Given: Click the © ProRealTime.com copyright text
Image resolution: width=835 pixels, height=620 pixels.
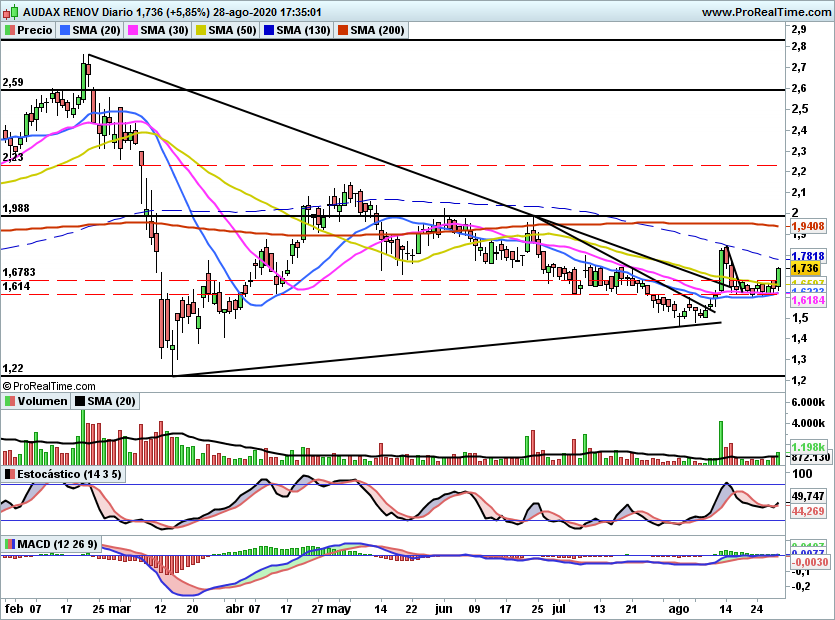Looking at the screenshot, I should pyautogui.click(x=49, y=386).
